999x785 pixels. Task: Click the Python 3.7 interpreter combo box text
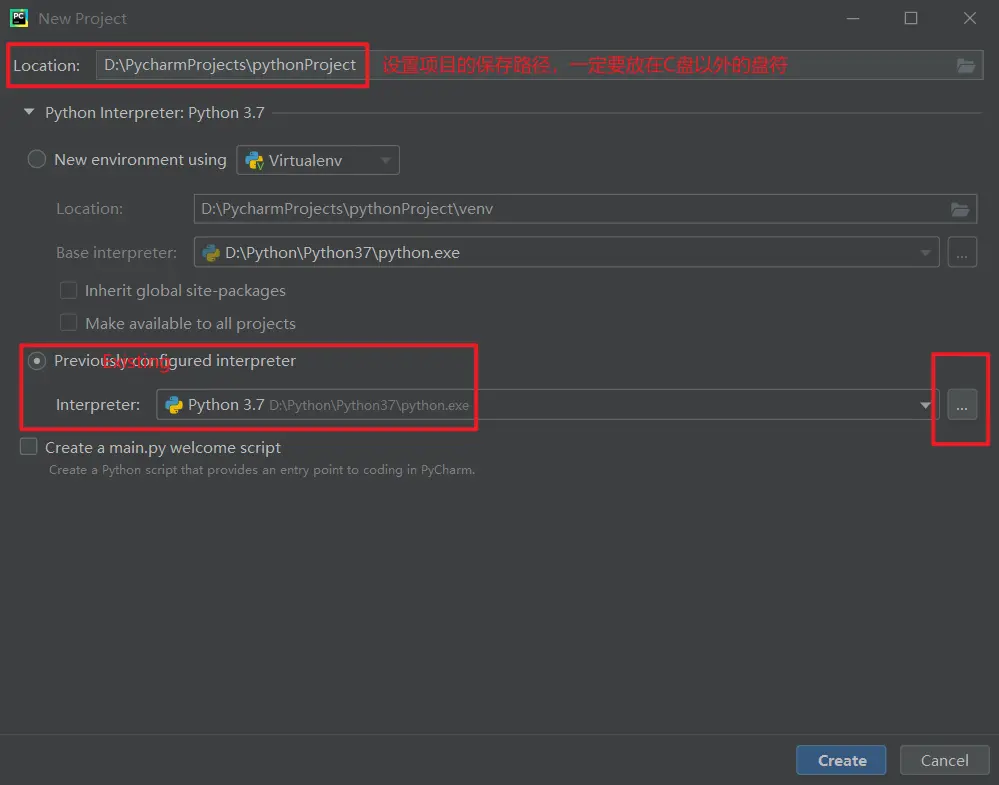[328, 405]
